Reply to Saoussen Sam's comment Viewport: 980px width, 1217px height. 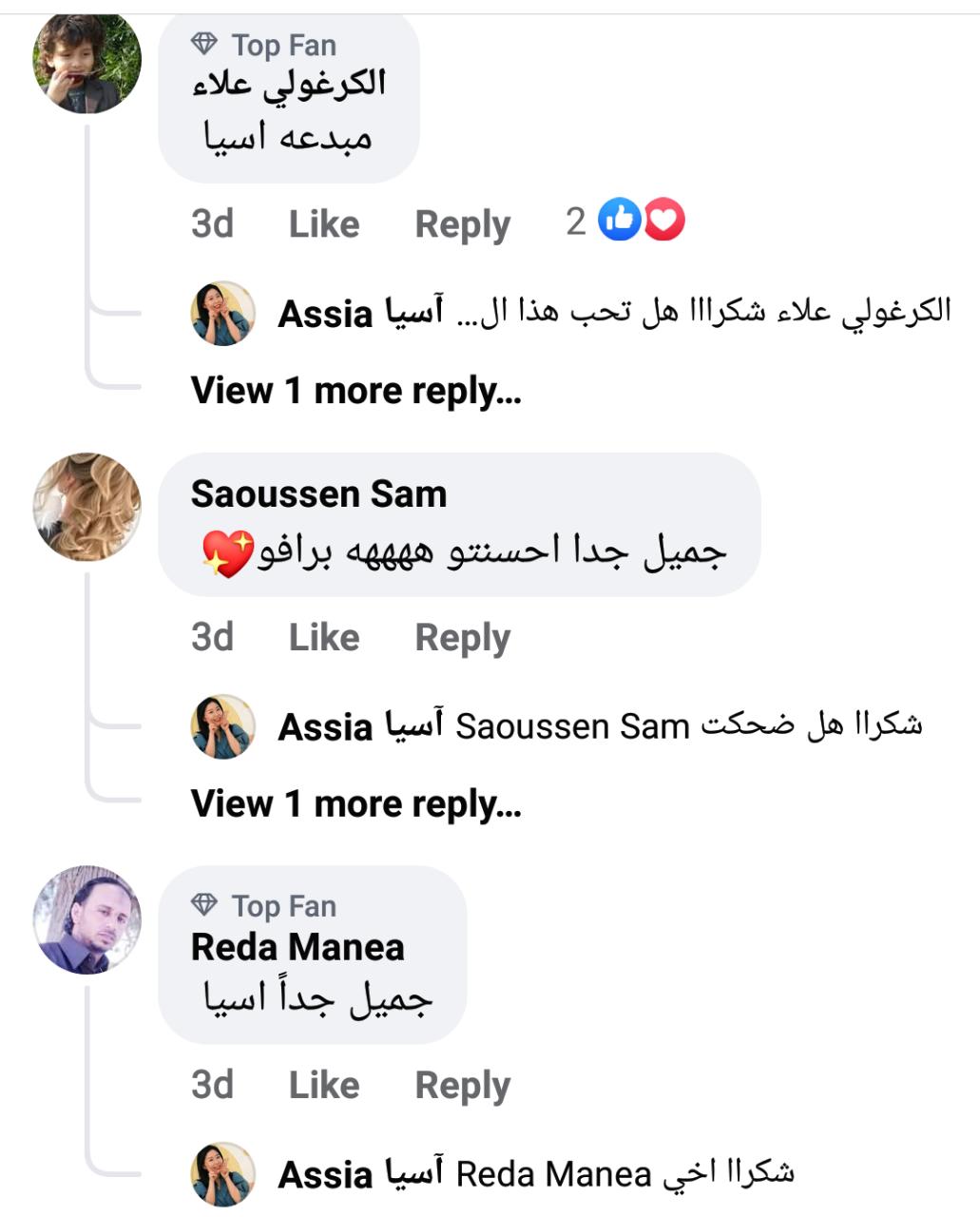(462, 637)
